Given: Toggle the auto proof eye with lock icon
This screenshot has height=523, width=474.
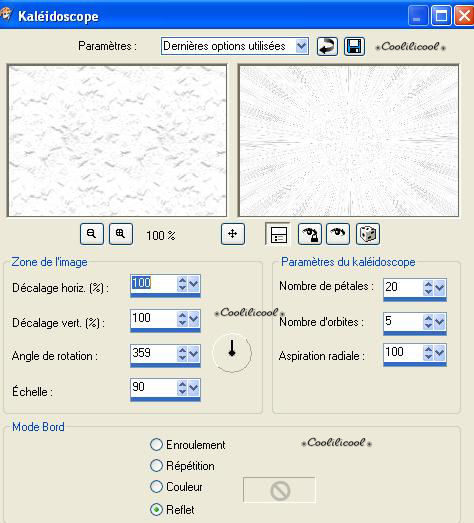Looking at the screenshot, I should [x=310, y=234].
